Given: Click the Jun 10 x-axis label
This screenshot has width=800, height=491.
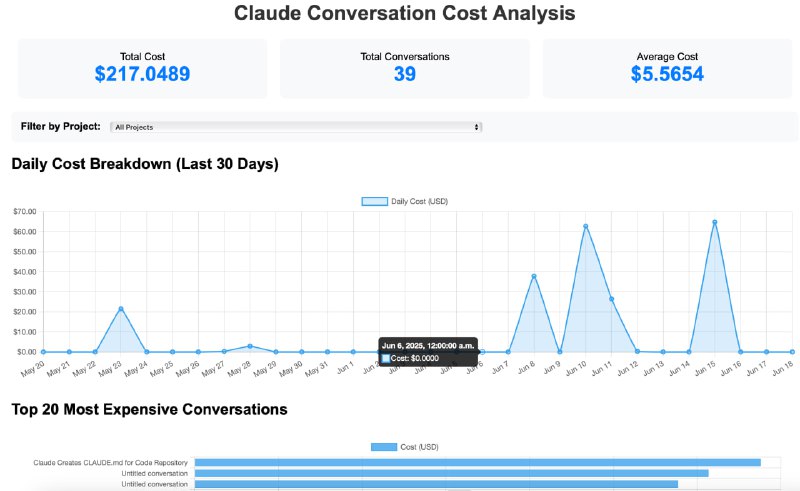Looking at the screenshot, I should pyautogui.click(x=576, y=369).
